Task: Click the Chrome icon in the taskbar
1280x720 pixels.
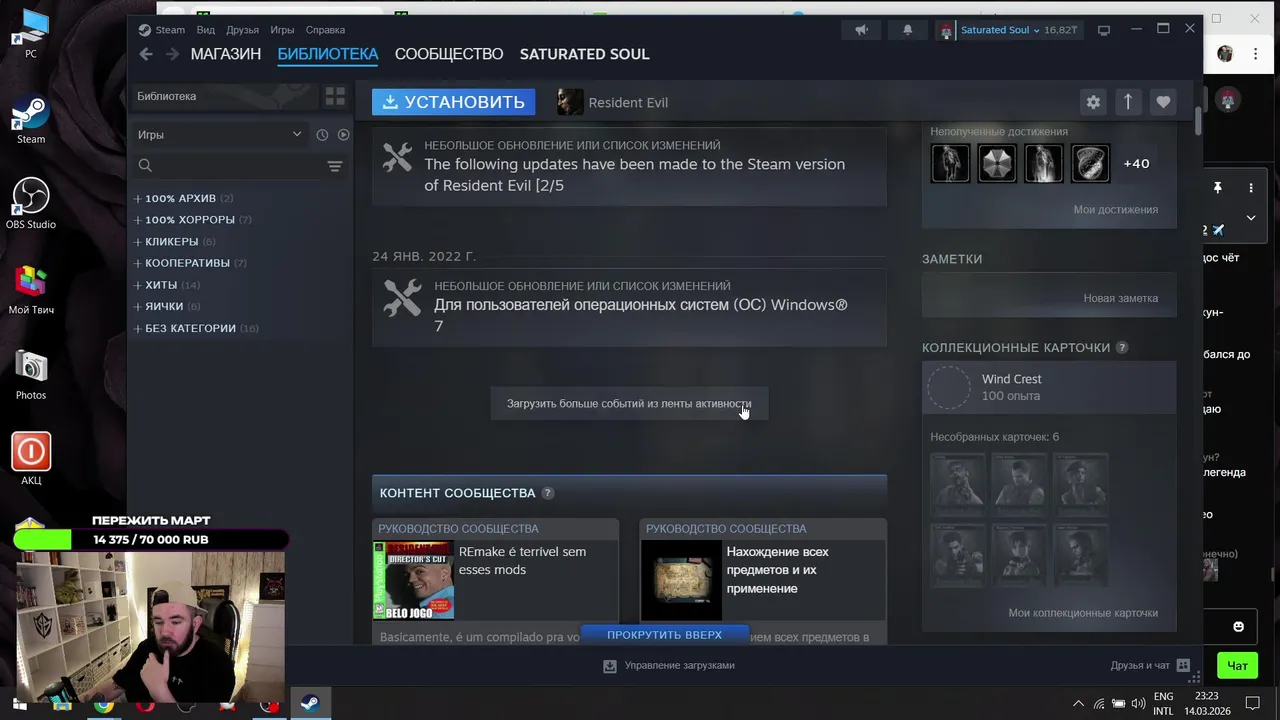Action: click(x=103, y=705)
